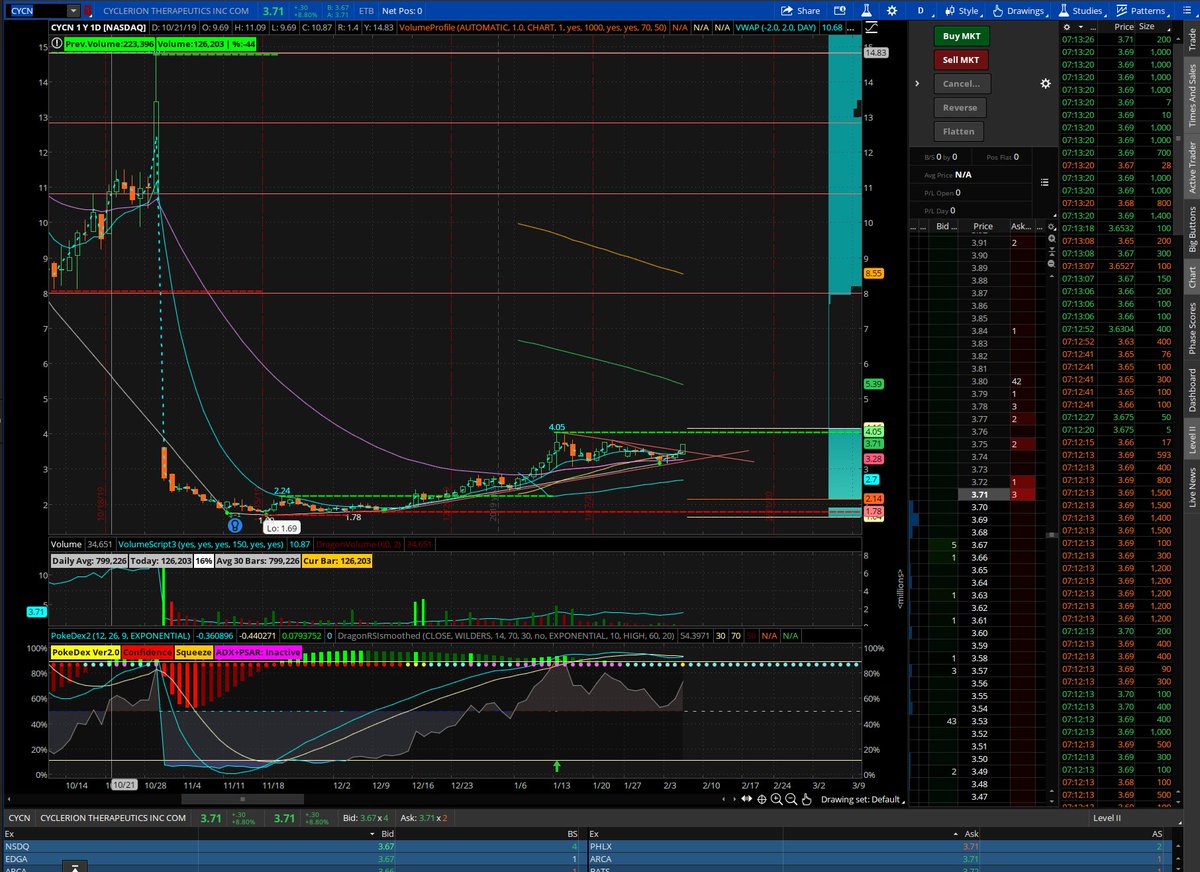
Task: Click the ladder settings gear icon
Action: [1049, 227]
